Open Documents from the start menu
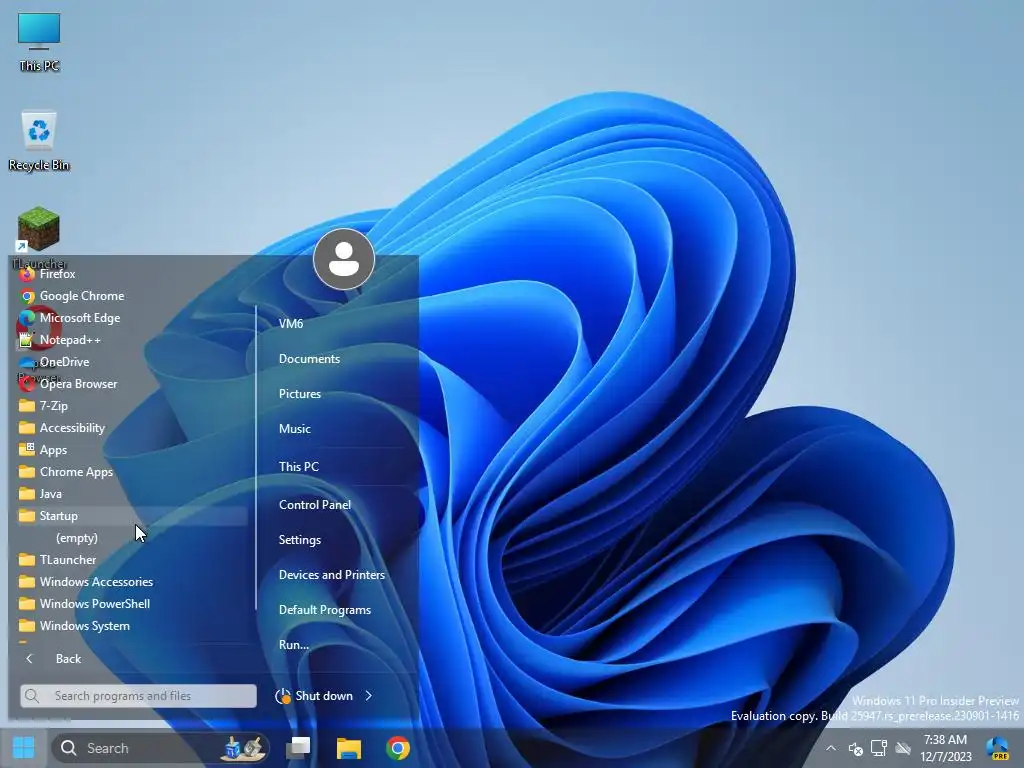1024x768 pixels. pyautogui.click(x=309, y=359)
